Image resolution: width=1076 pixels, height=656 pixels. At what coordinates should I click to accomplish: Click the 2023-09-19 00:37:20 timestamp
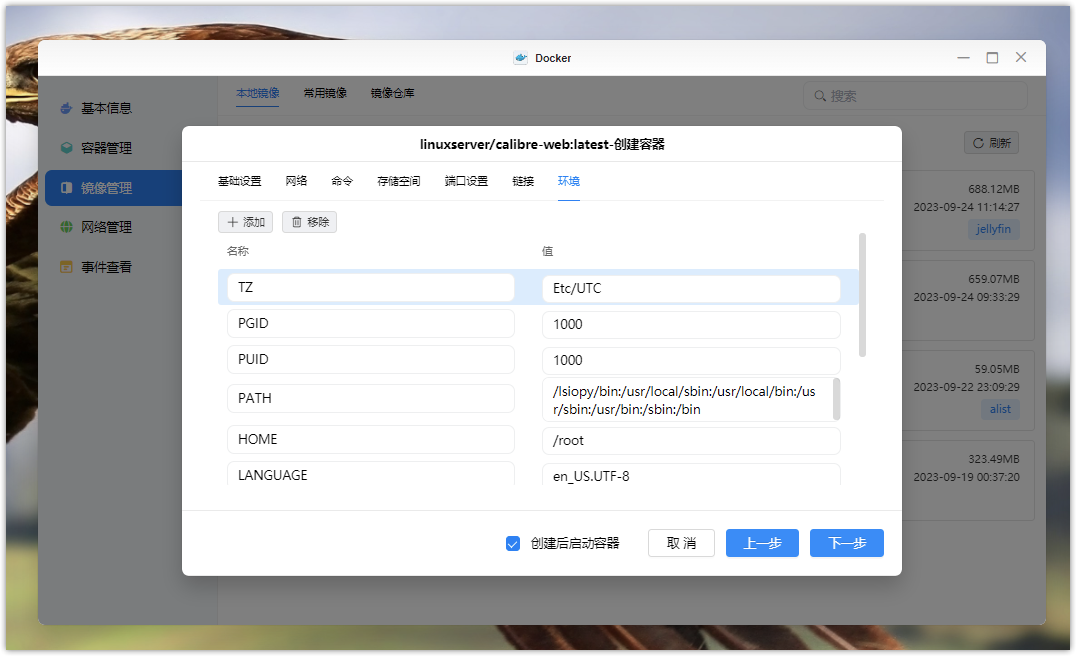coord(966,477)
